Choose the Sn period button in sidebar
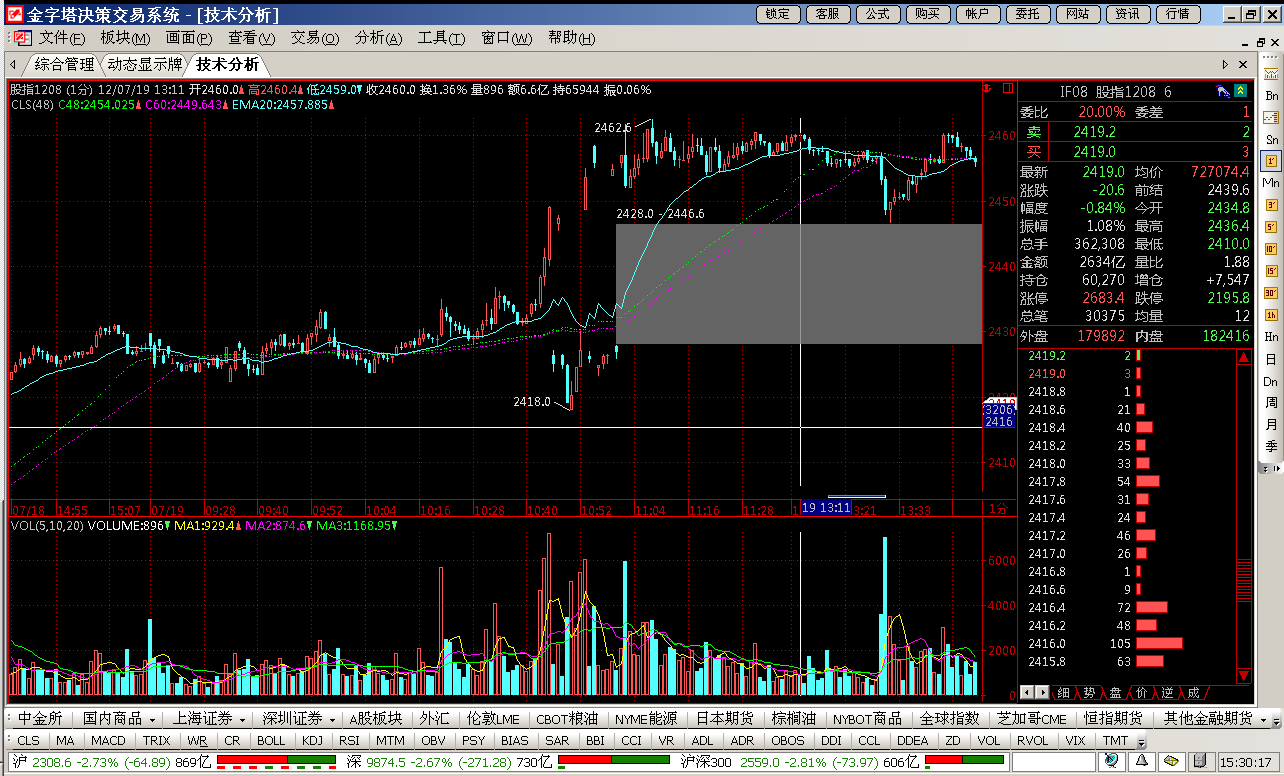Image resolution: width=1284 pixels, height=776 pixels. (x=1271, y=139)
